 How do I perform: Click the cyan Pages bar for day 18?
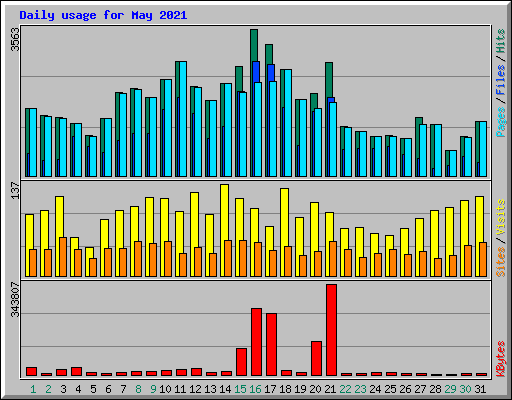click(x=288, y=123)
